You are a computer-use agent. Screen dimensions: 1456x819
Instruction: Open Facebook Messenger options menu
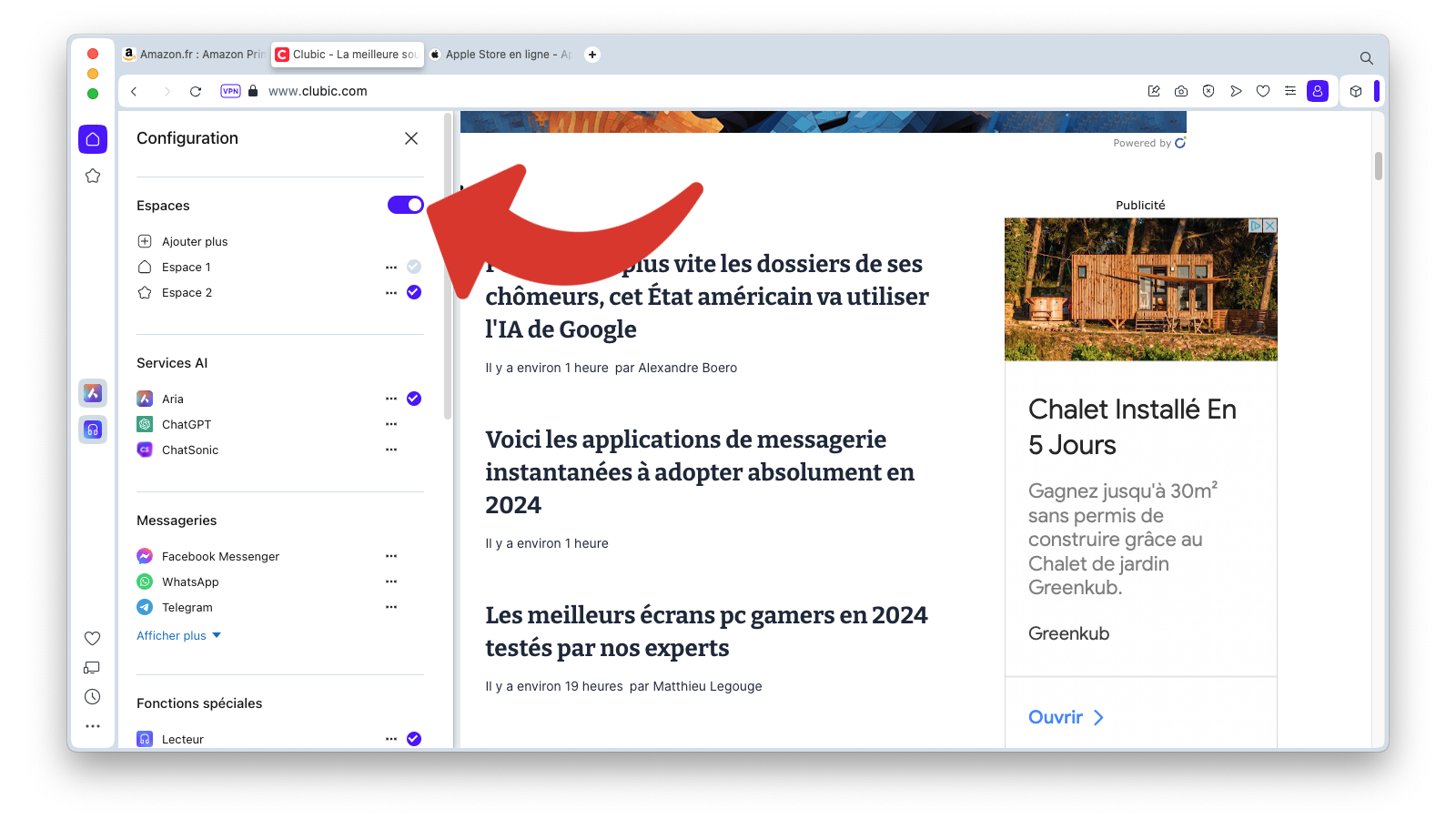click(x=391, y=556)
